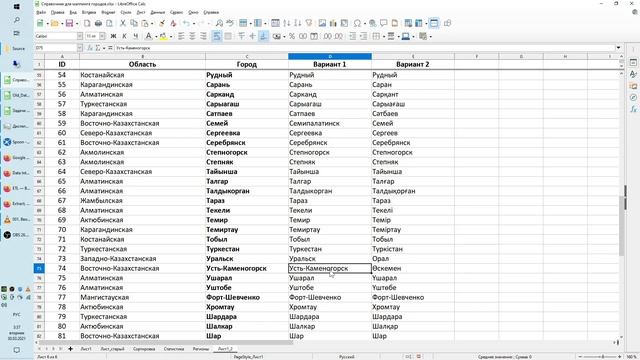
Task: Open font size dropdown arrow
Action: point(102,36)
